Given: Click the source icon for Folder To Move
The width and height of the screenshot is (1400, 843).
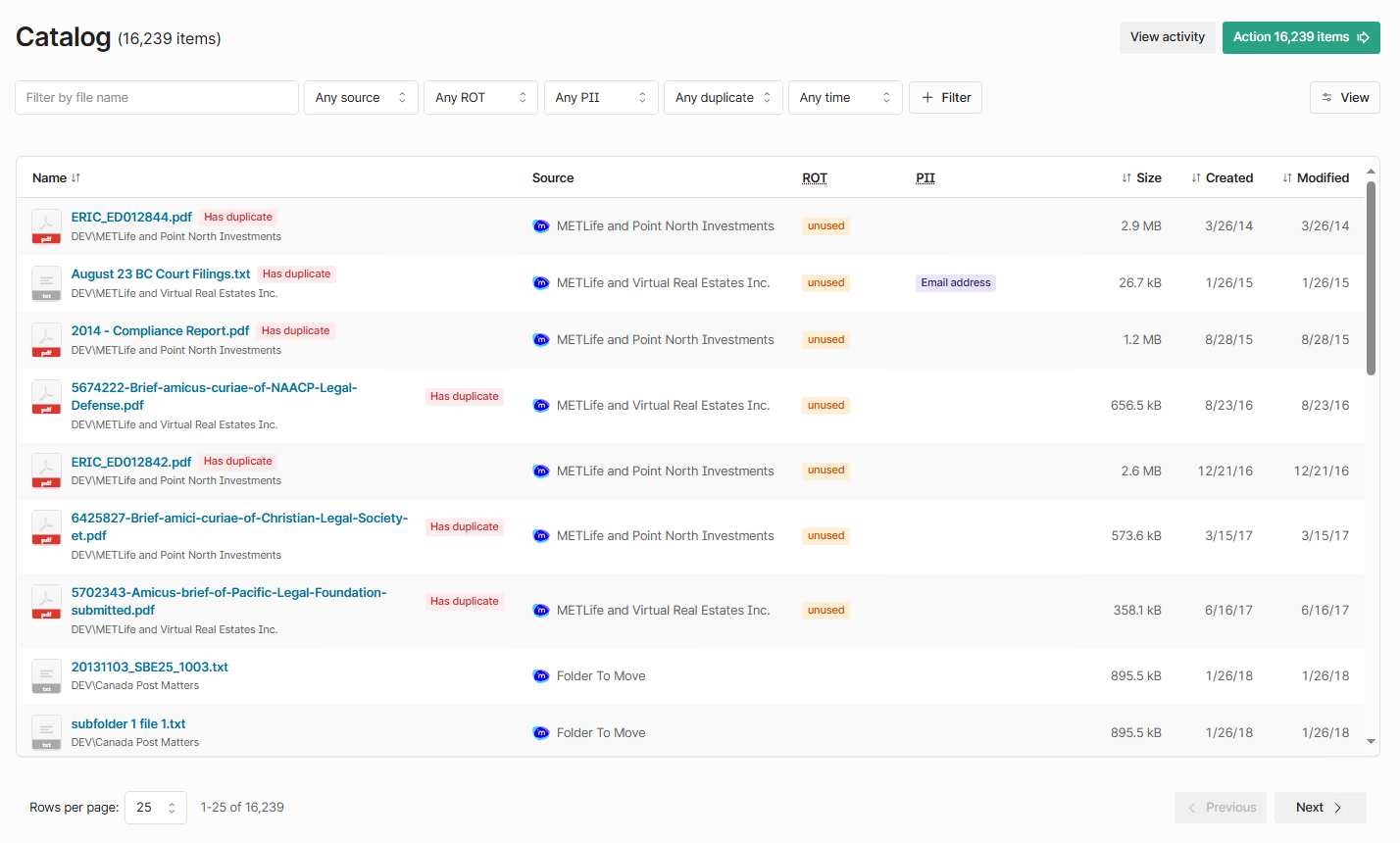Looking at the screenshot, I should click(x=541, y=676).
